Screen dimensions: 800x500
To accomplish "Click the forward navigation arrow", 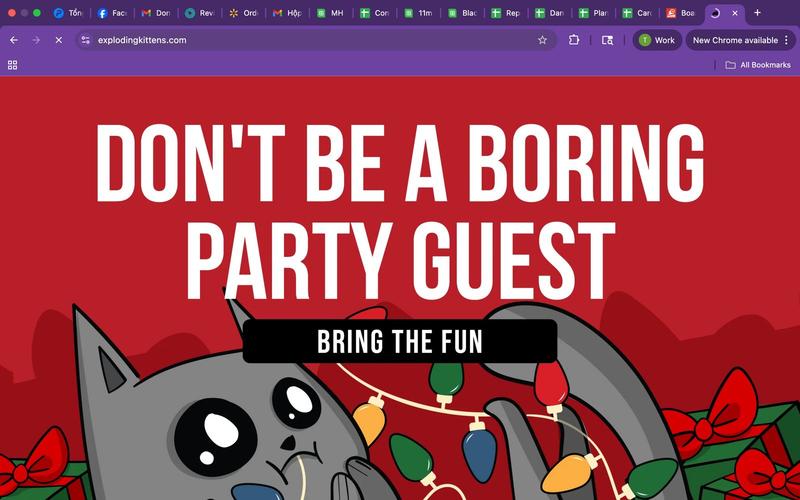I will (36, 40).
